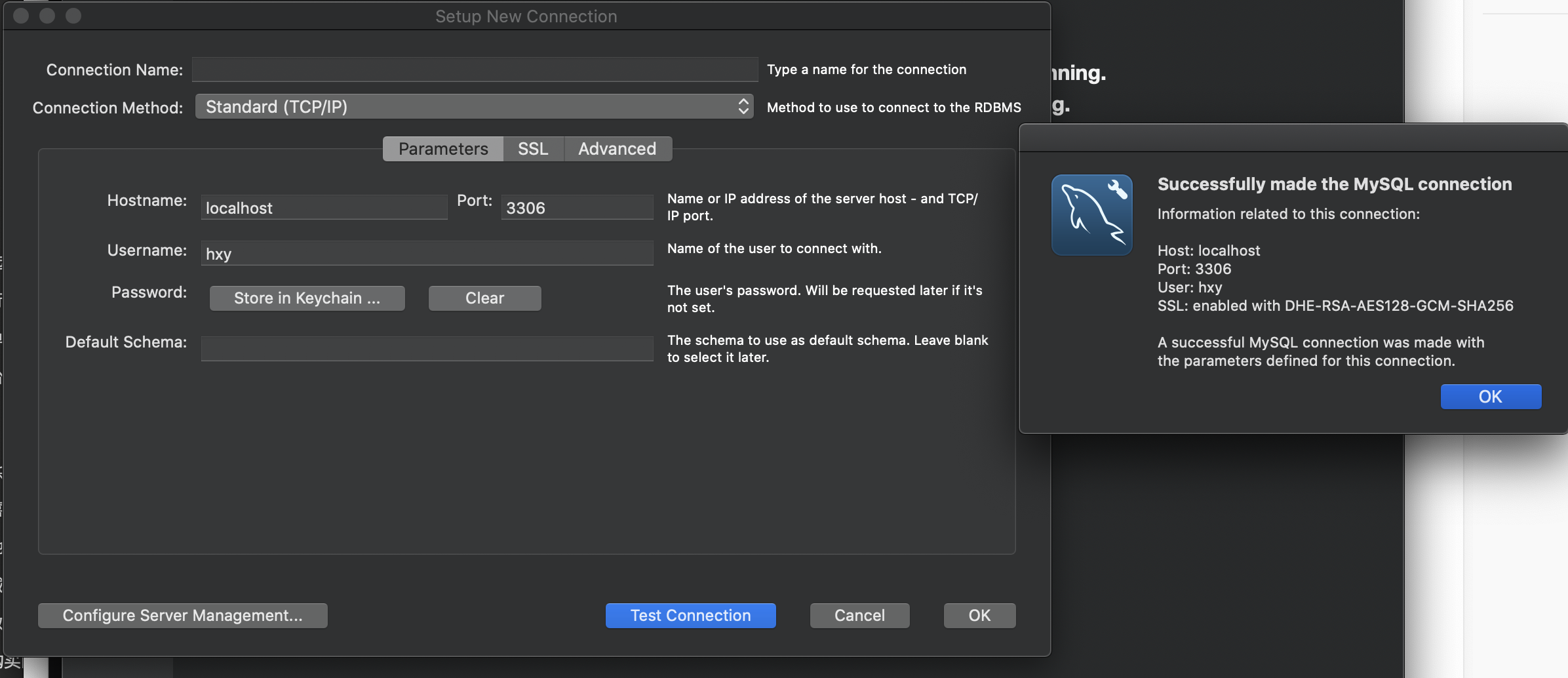Click "Name of the user to connect with." hint
The image size is (1568, 678).
(774, 249)
